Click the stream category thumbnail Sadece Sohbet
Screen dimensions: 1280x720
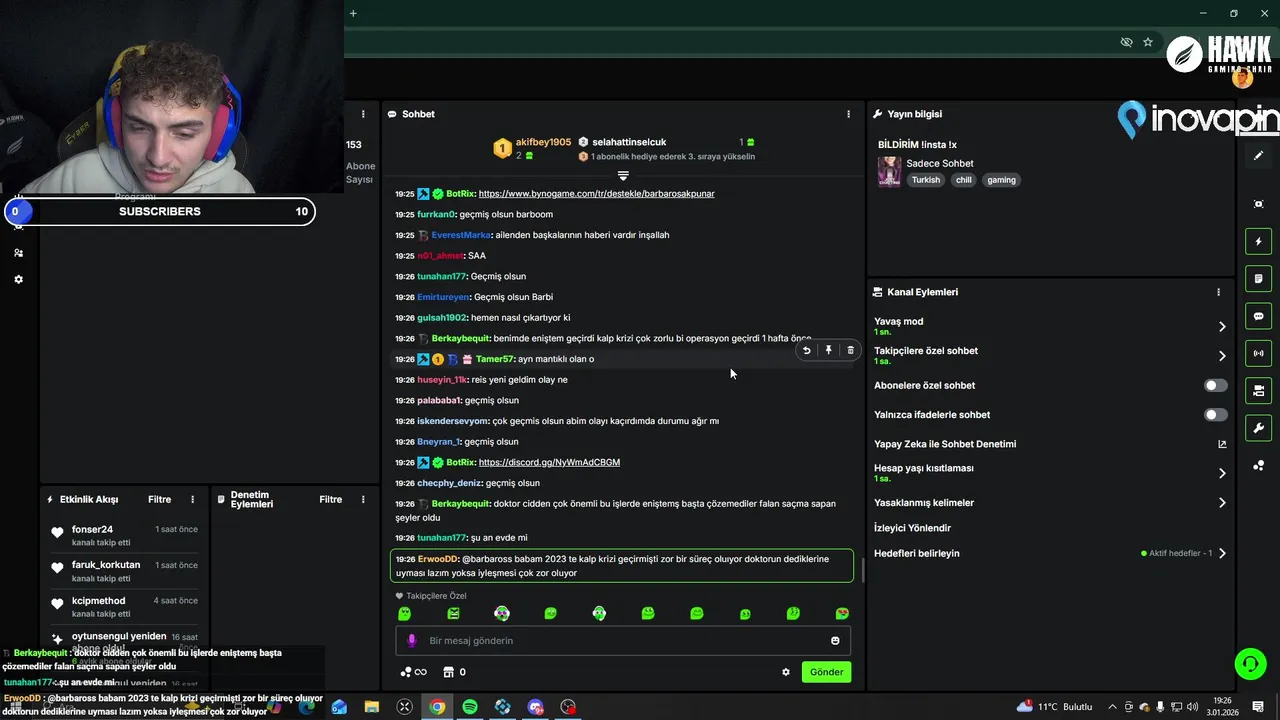889,171
